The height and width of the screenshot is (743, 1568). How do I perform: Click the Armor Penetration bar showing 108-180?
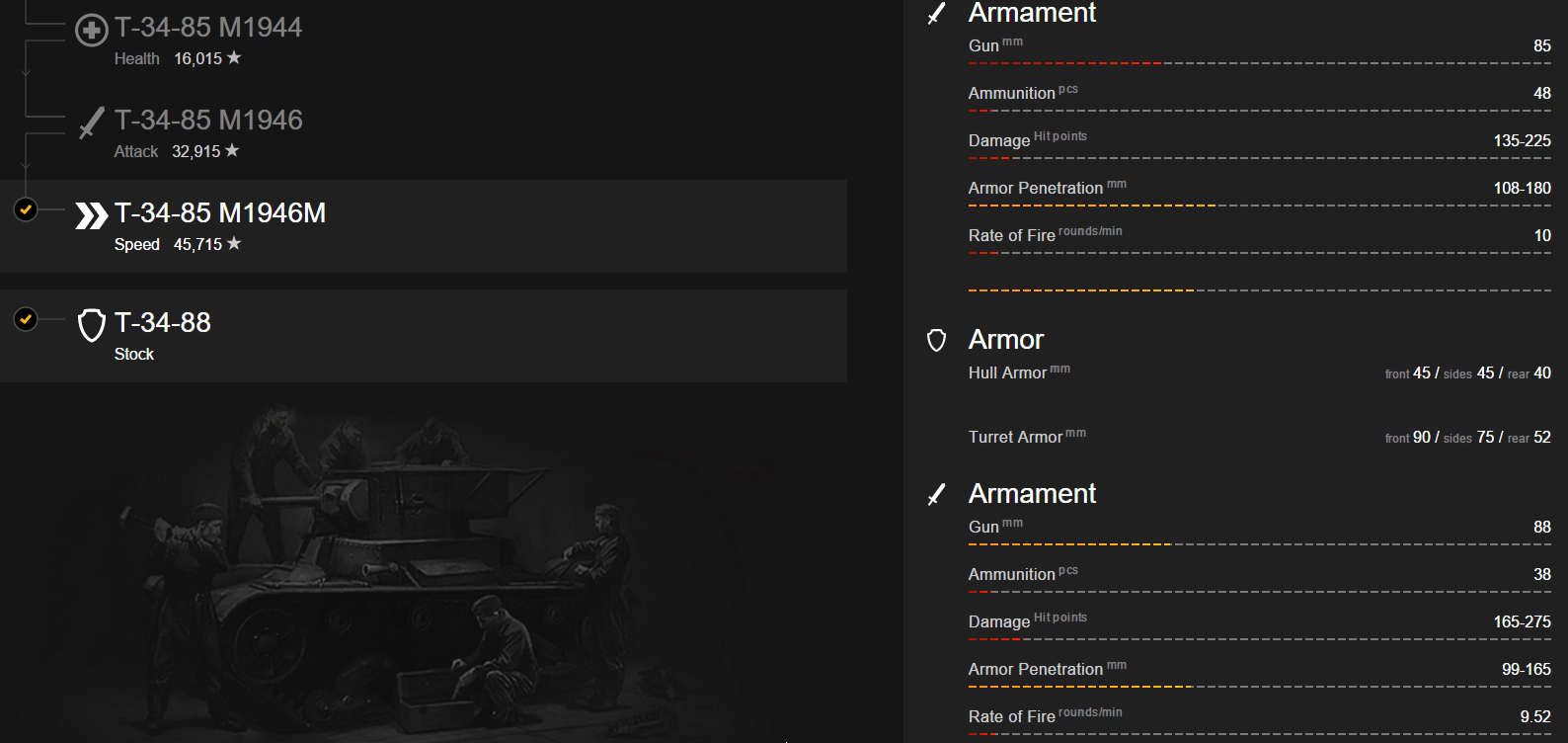[x=1259, y=206]
